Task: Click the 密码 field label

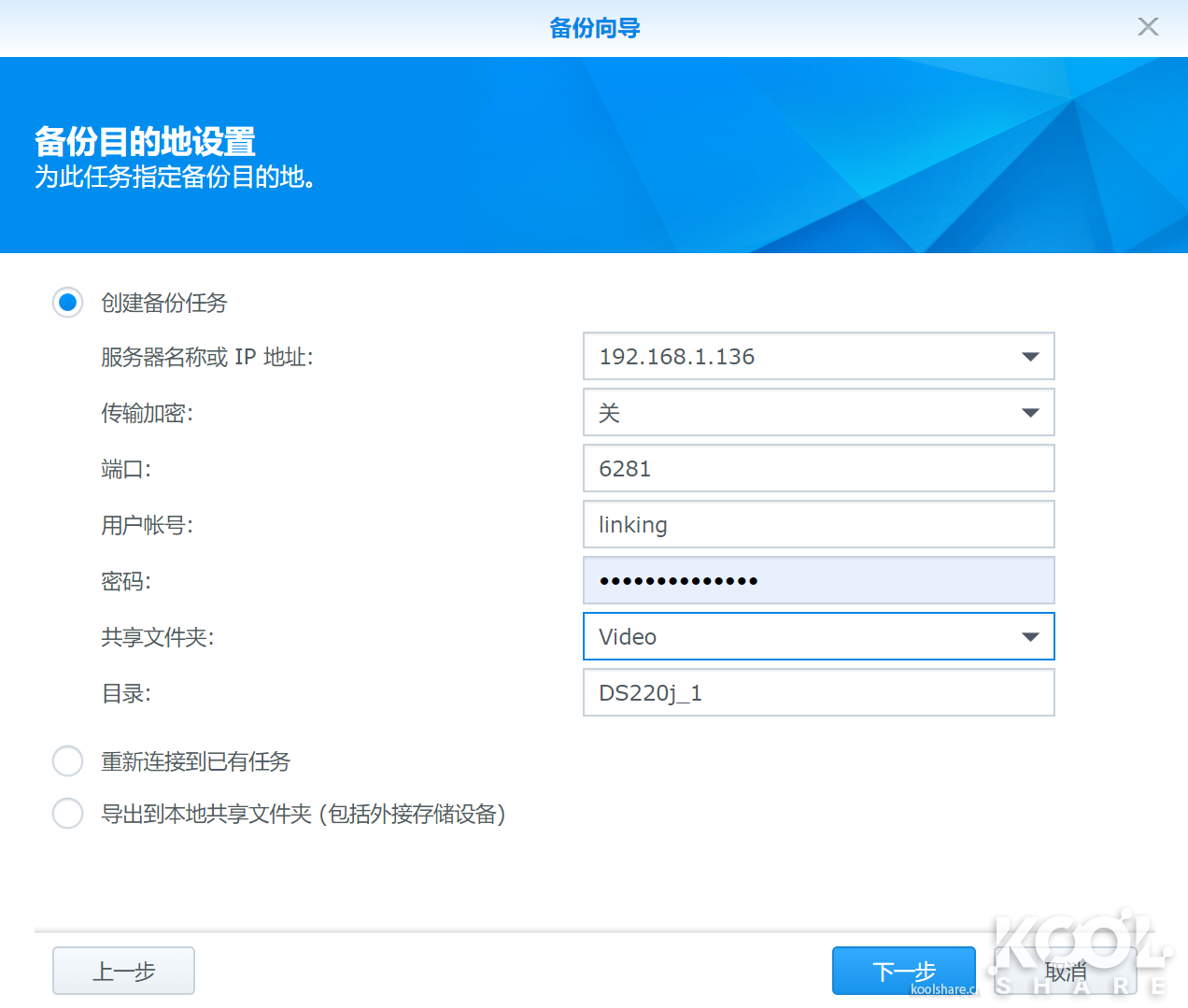Action: coord(126,582)
